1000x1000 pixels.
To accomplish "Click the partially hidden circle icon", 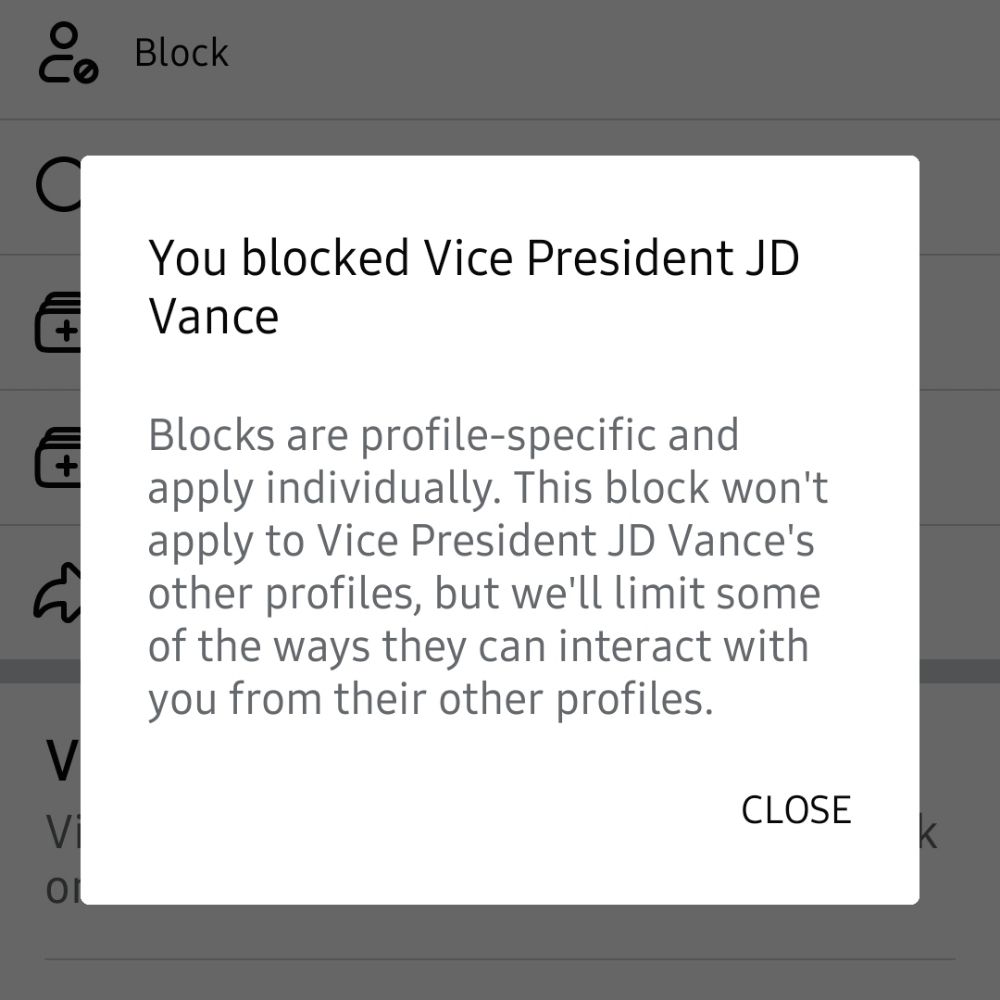I will [58, 184].
